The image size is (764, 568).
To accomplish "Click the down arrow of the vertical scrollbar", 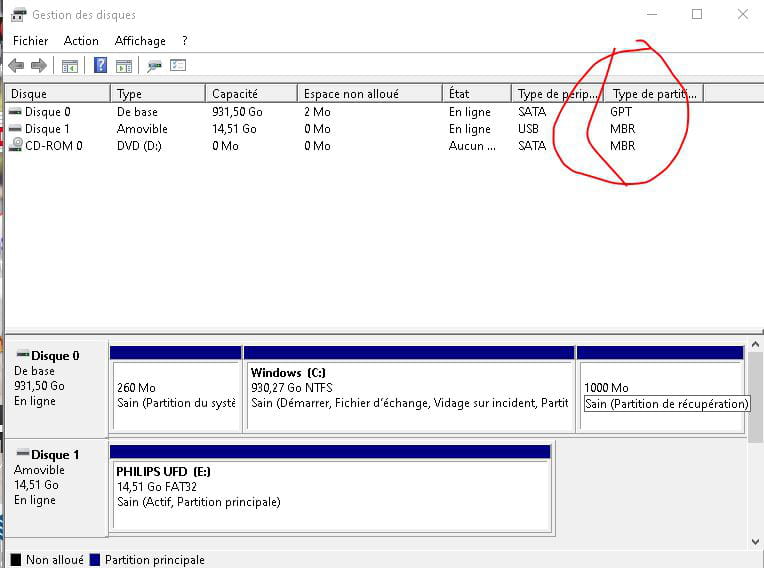I will coord(756,541).
